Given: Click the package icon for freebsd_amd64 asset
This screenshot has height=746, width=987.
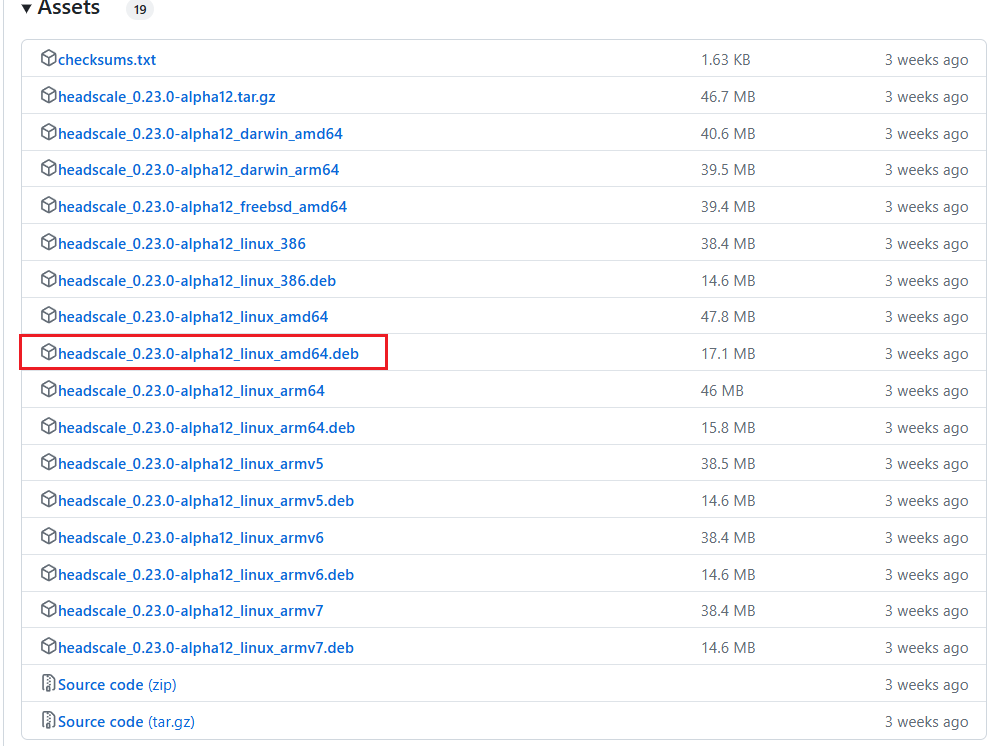Looking at the screenshot, I should point(48,206).
